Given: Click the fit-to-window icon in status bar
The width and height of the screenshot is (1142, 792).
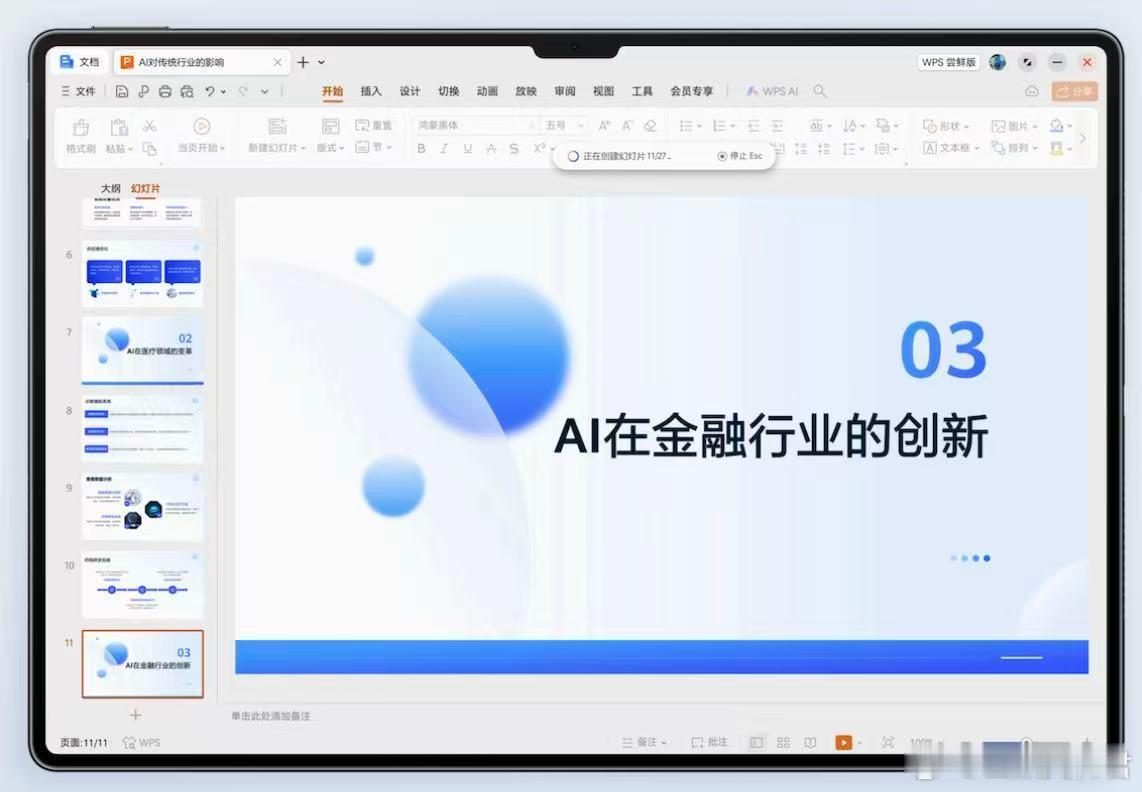Looking at the screenshot, I should (x=888, y=742).
